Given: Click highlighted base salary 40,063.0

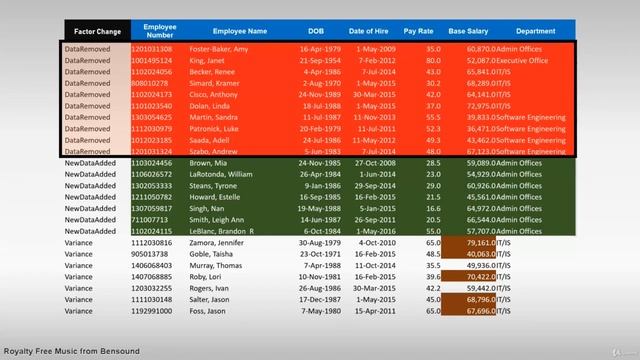Looking at the screenshot, I should [x=469, y=253].
